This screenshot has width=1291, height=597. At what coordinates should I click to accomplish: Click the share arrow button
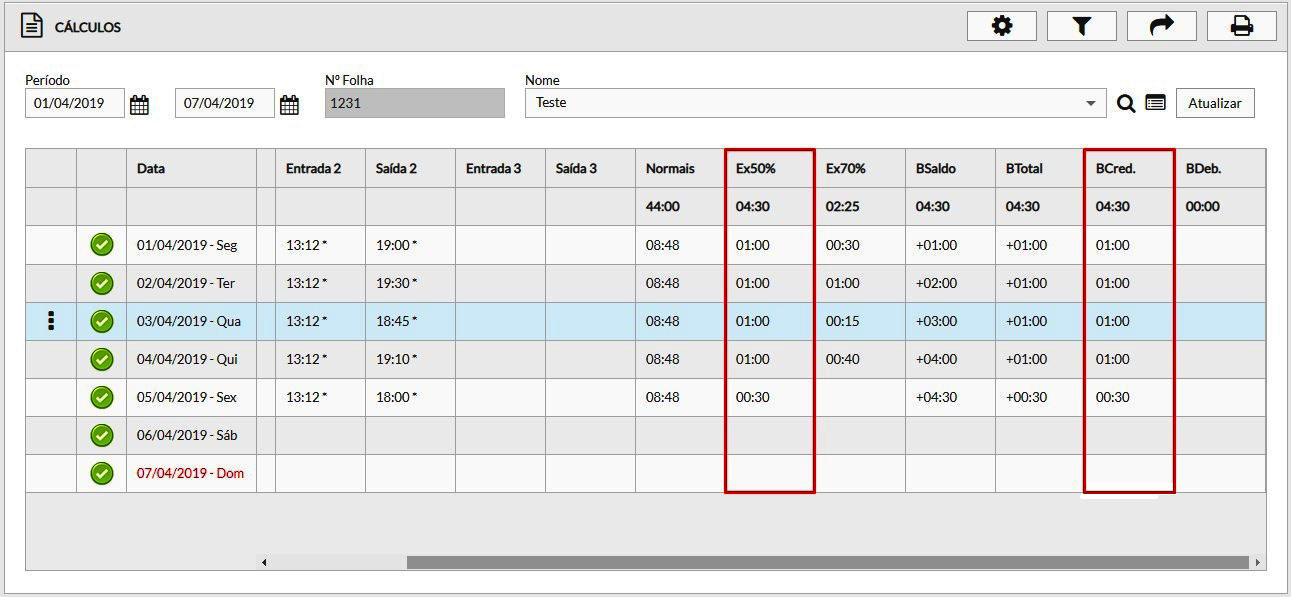pyautogui.click(x=1161, y=27)
